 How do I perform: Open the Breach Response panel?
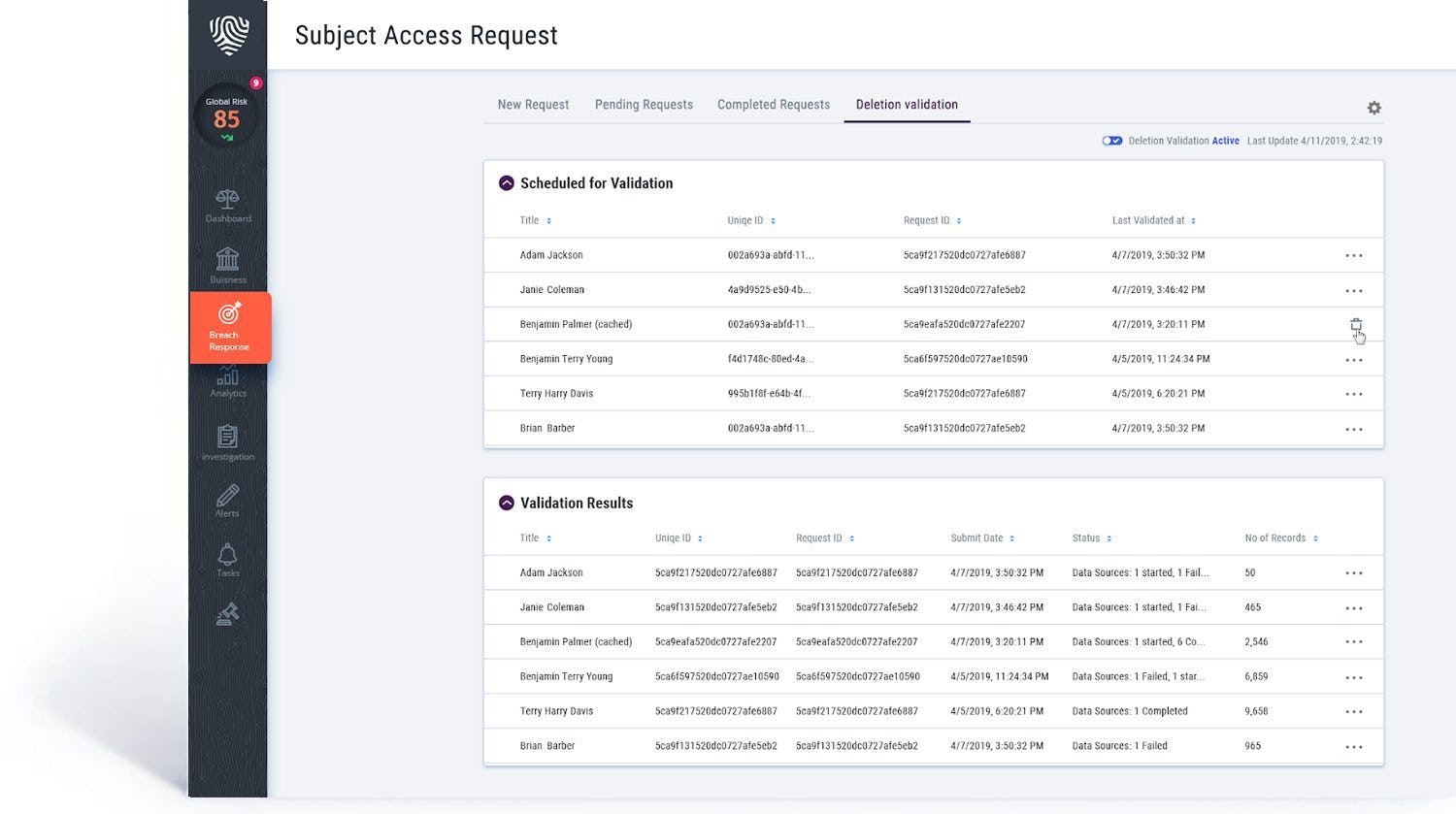(227, 327)
